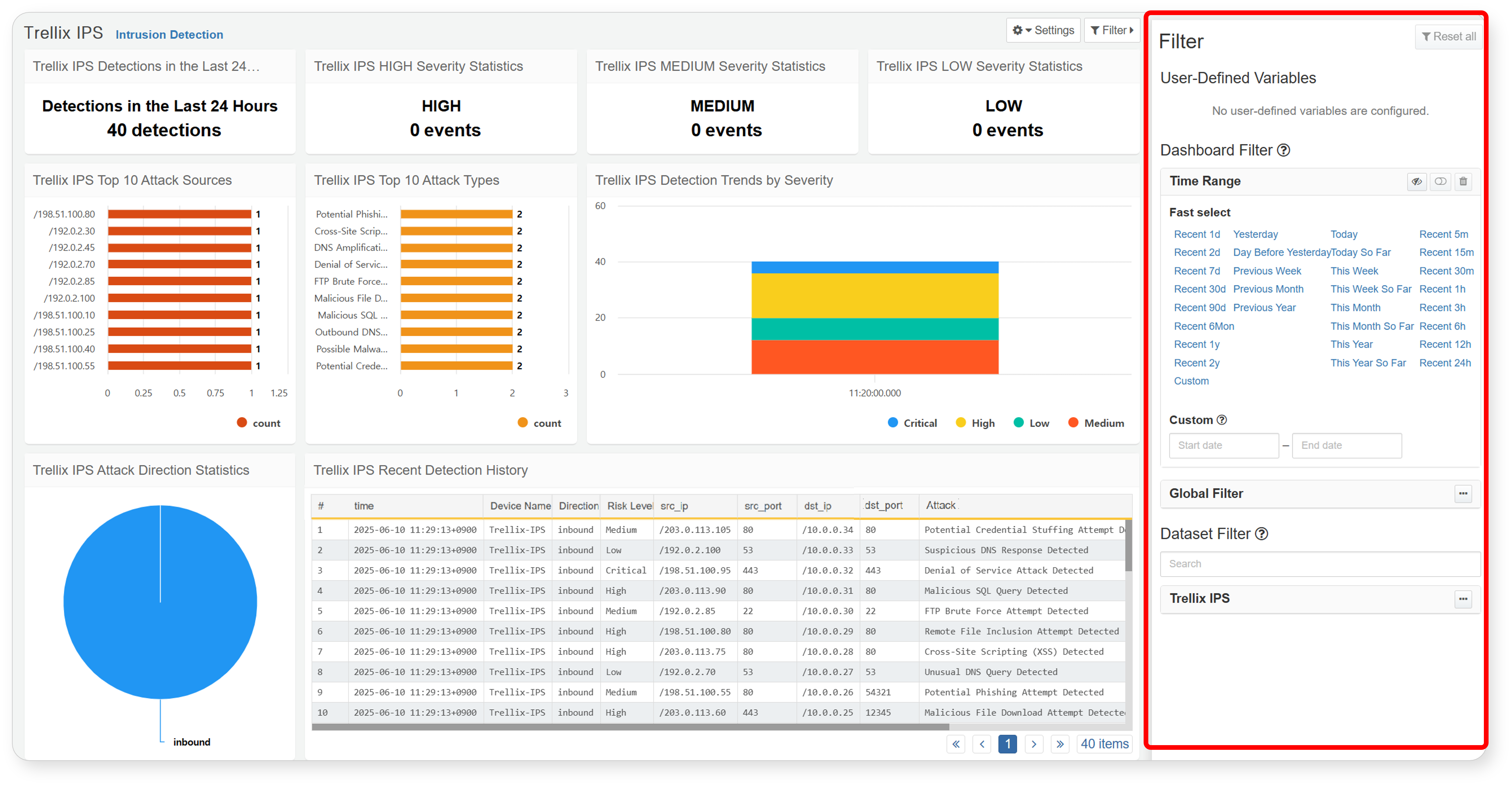Go to next page of detection history

1034,744
